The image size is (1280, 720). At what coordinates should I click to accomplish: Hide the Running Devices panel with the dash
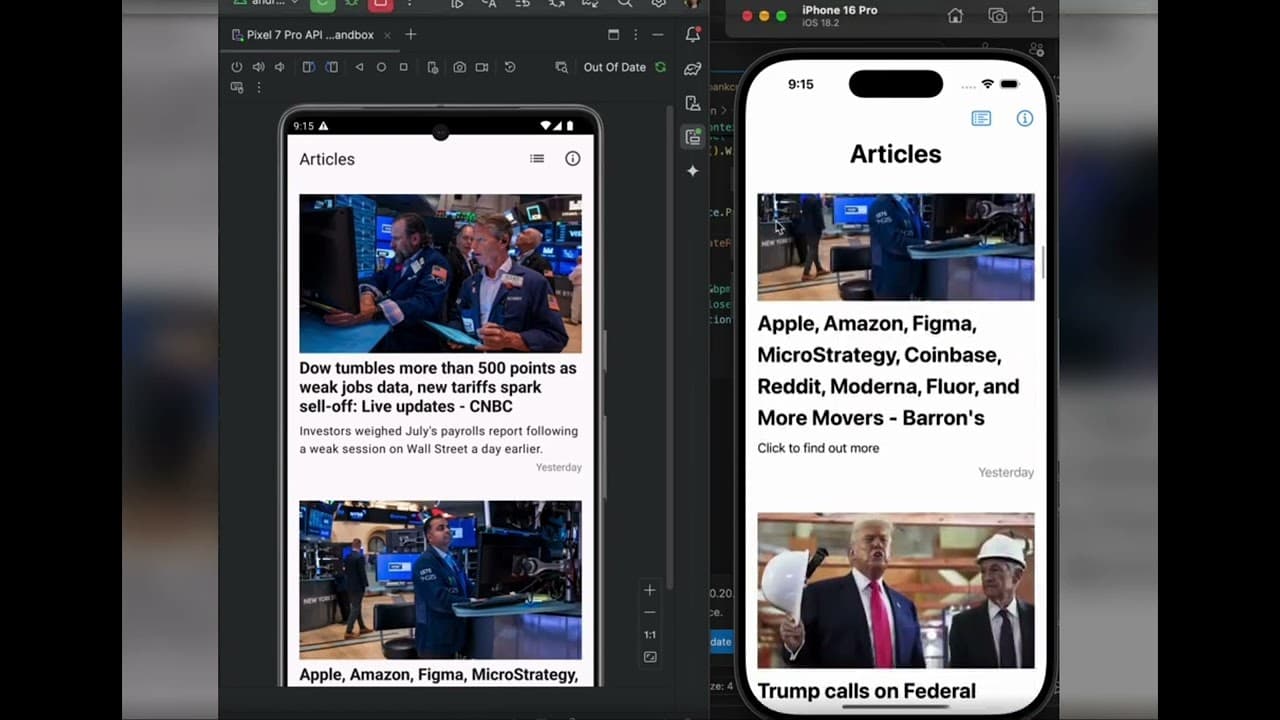657,34
